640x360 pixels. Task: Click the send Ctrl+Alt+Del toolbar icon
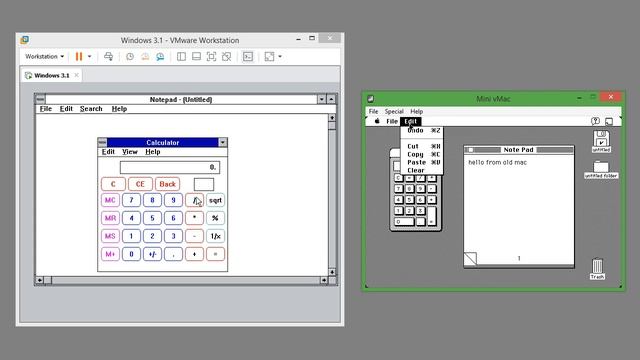108,56
